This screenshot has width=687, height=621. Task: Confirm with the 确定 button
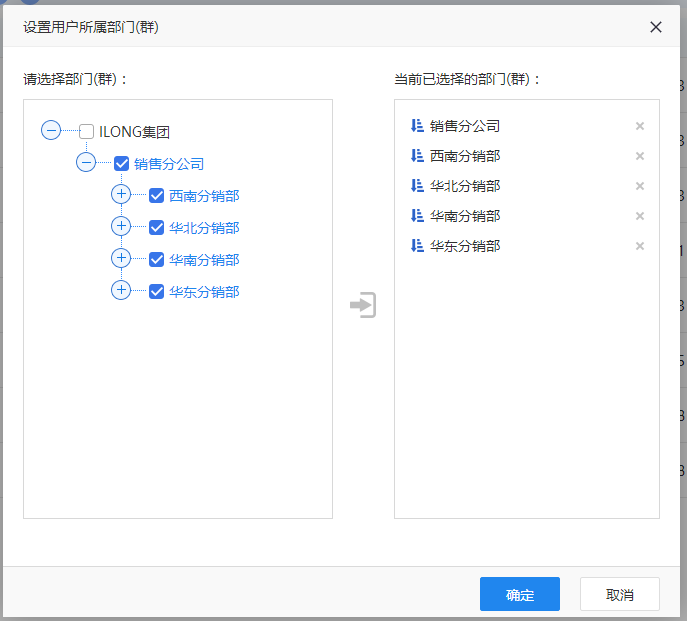click(x=519, y=594)
